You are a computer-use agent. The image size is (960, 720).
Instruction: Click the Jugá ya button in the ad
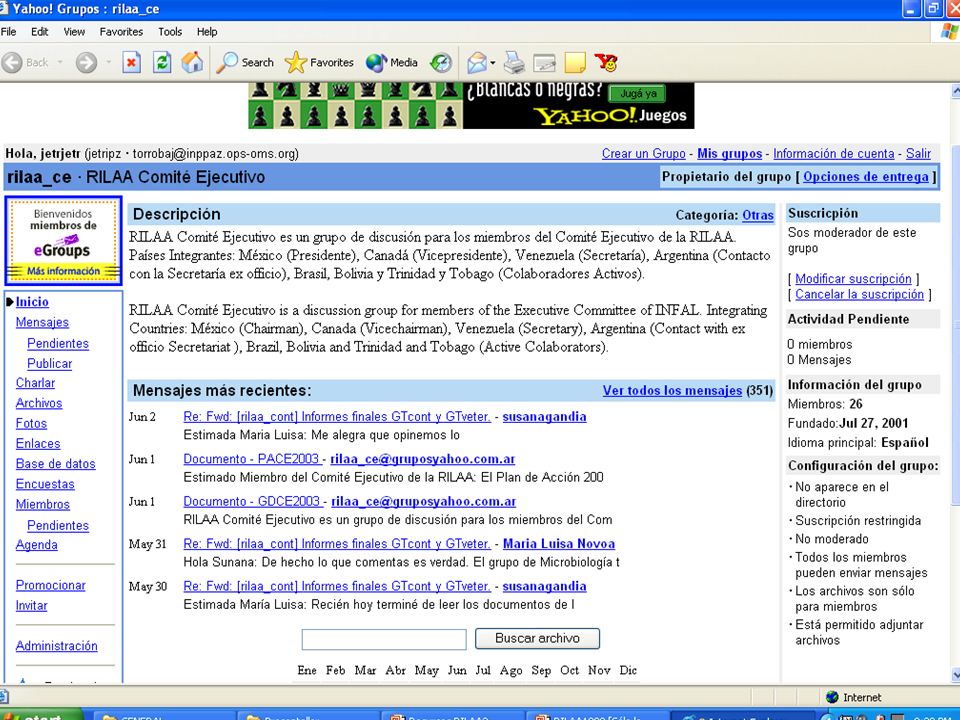[638, 94]
